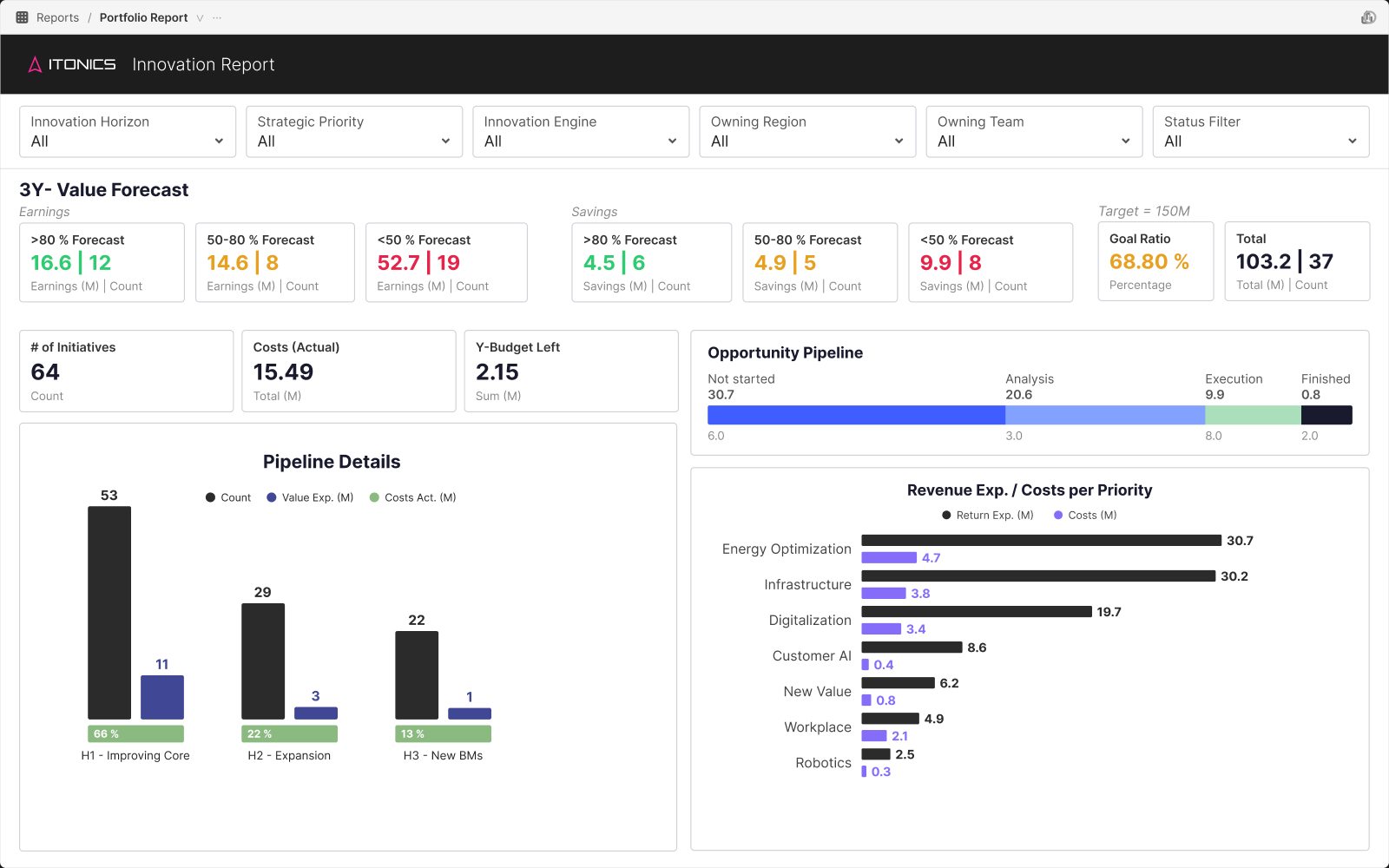Click the 66 % green bar
Image resolution: width=1389 pixels, height=868 pixels.
135,733
